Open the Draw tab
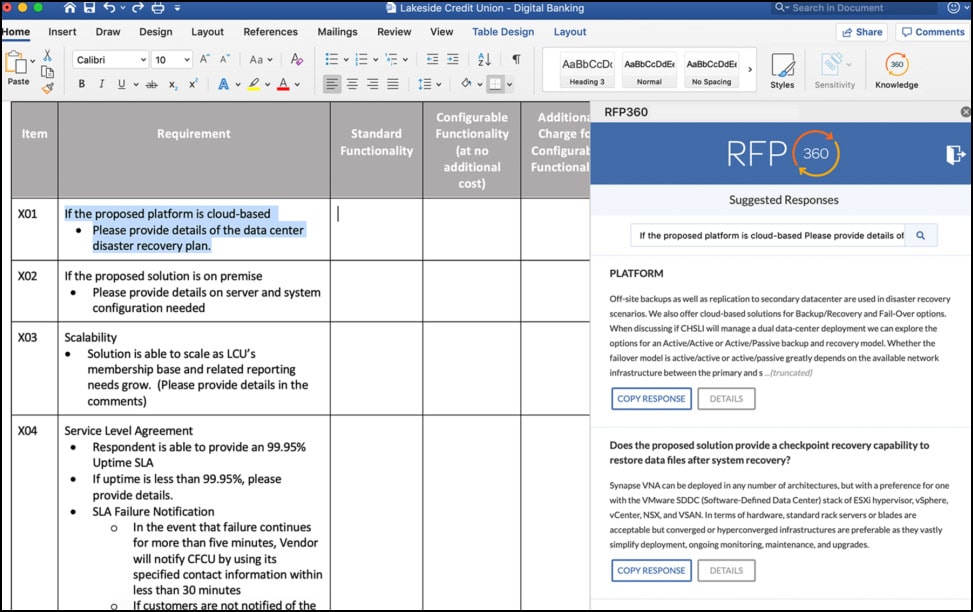This screenshot has width=973, height=612. (x=108, y=32)
